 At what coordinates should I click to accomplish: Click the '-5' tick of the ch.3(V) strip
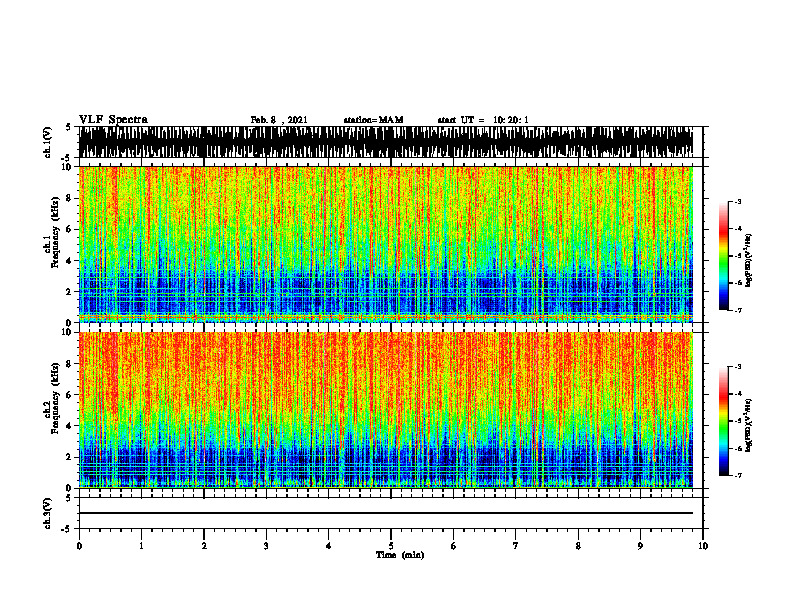click(68, 529)
